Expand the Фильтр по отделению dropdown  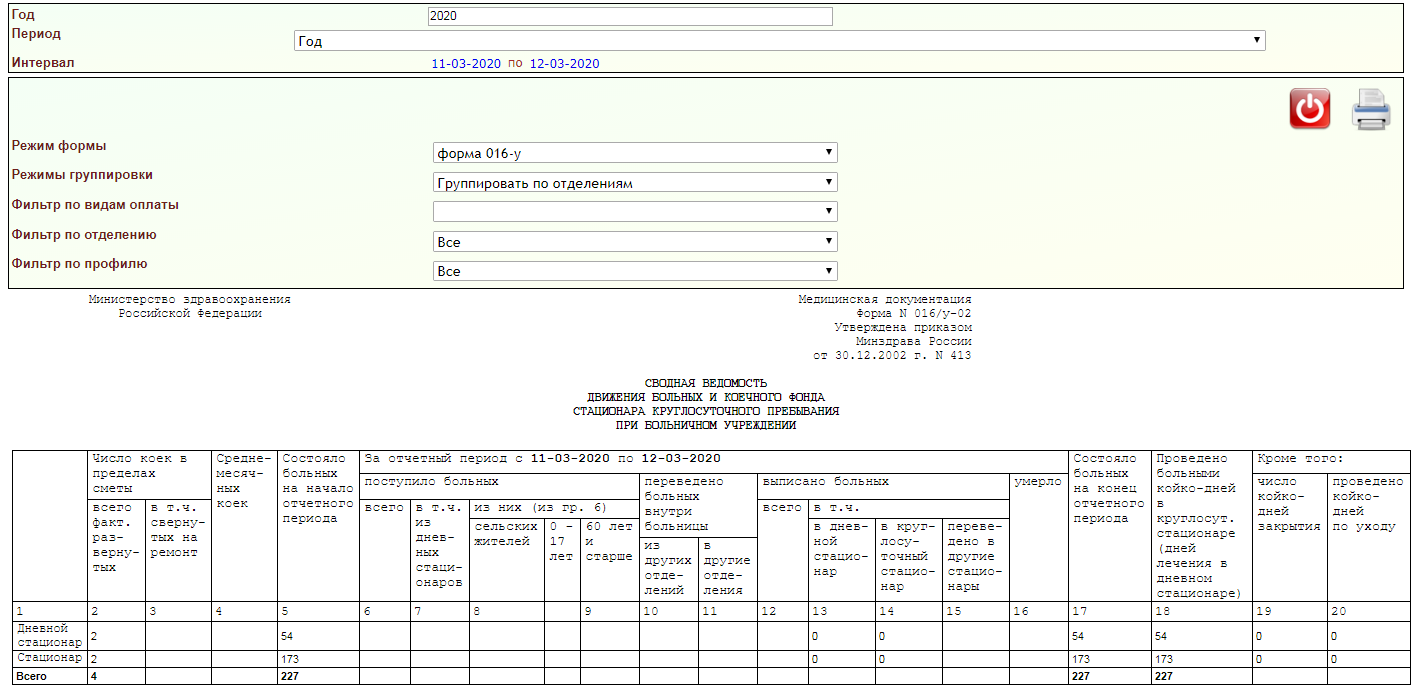tap(635, 242)
